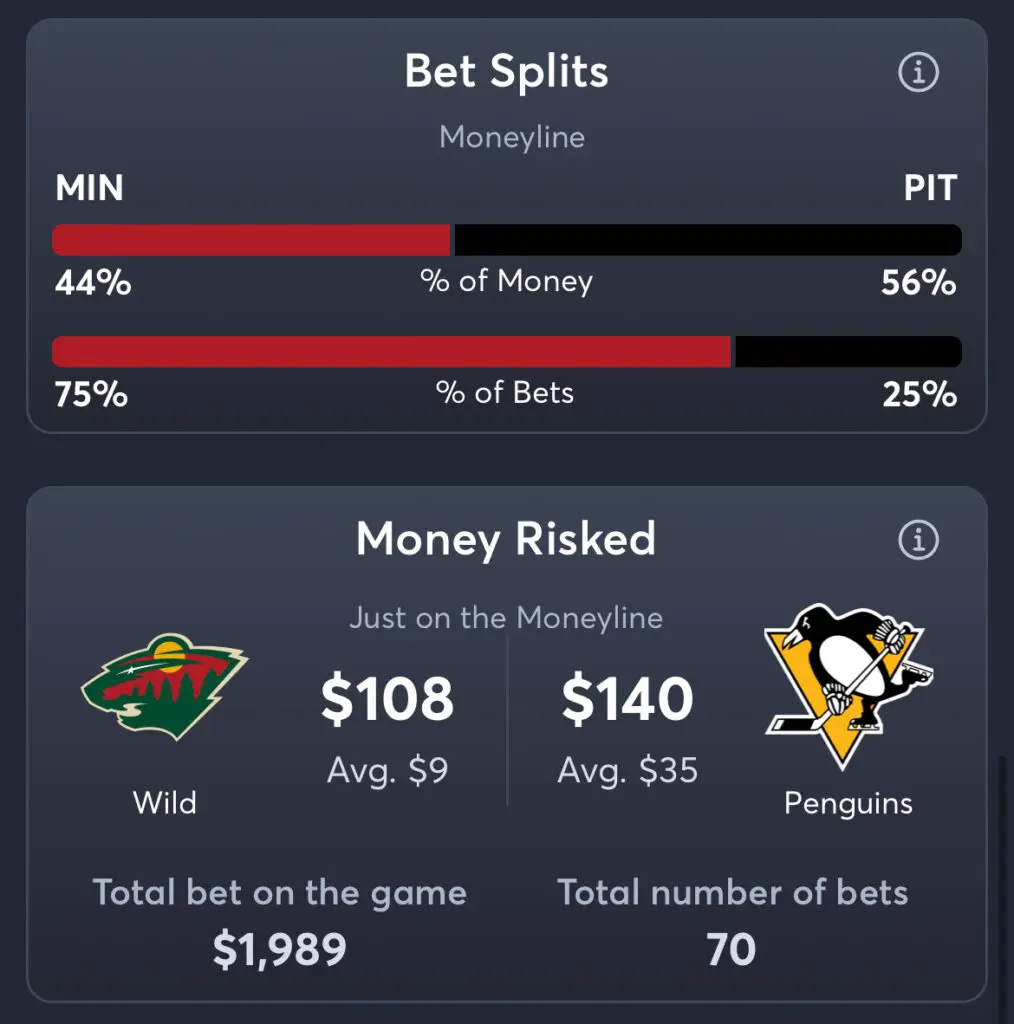Click the red % of Bets bar
The width and height of the screenshot is (1014, 1024).
[x=392, y=352]
